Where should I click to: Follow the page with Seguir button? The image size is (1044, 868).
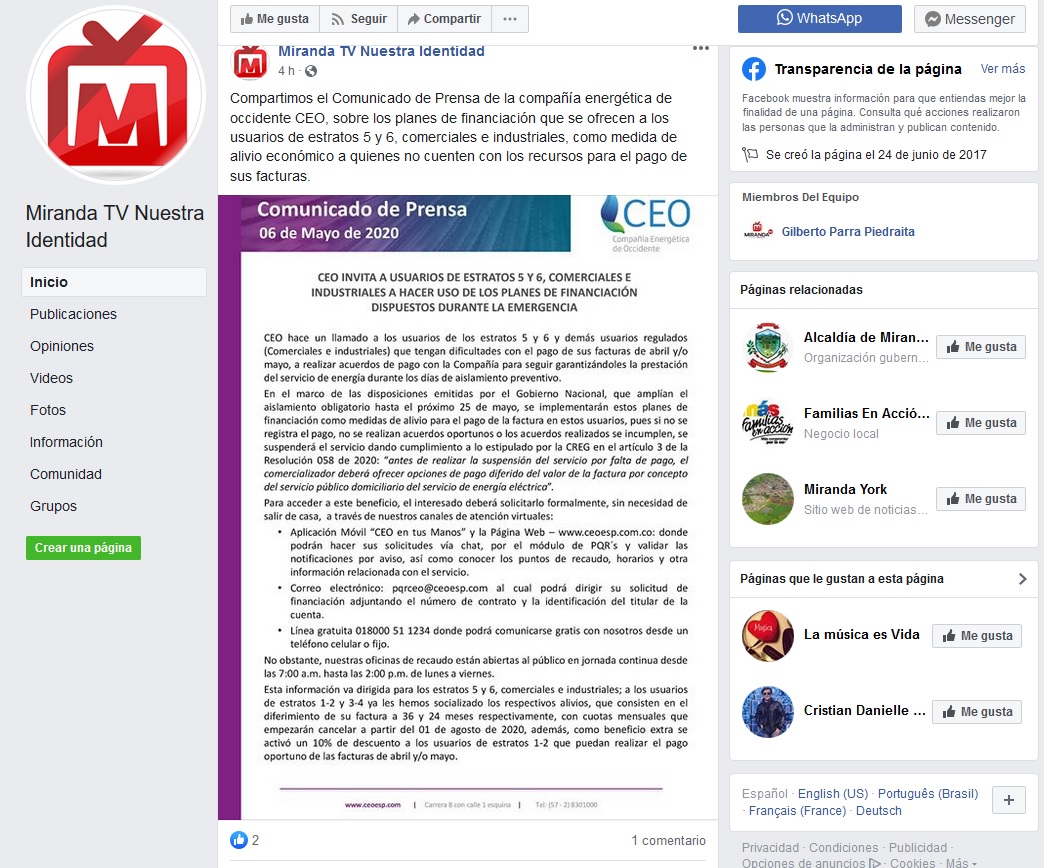[x=359, y=19]
